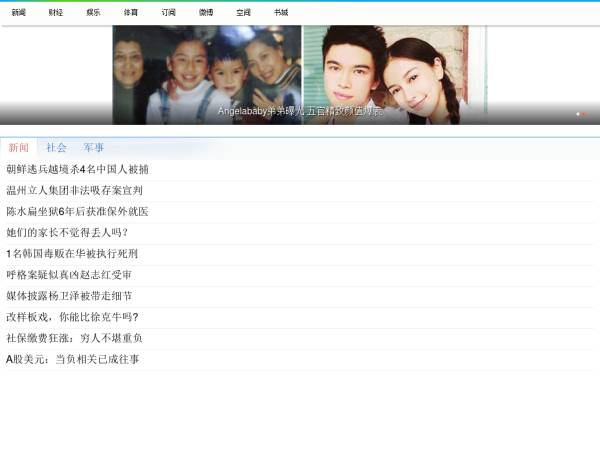Go to 财经 in the top navigation

56,13
